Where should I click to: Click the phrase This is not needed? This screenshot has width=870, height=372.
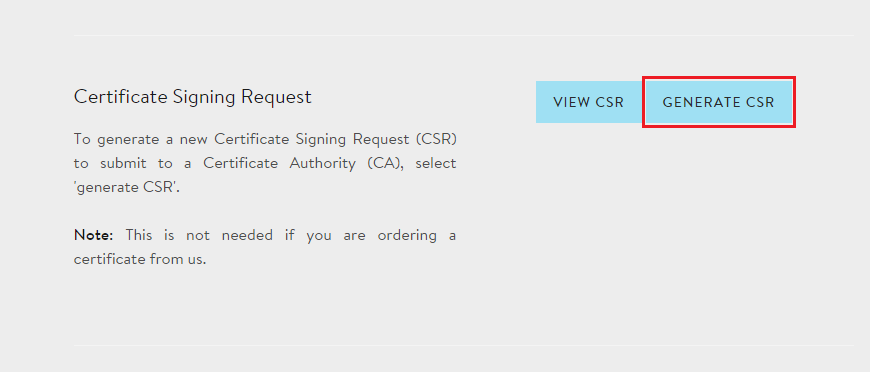199,235
